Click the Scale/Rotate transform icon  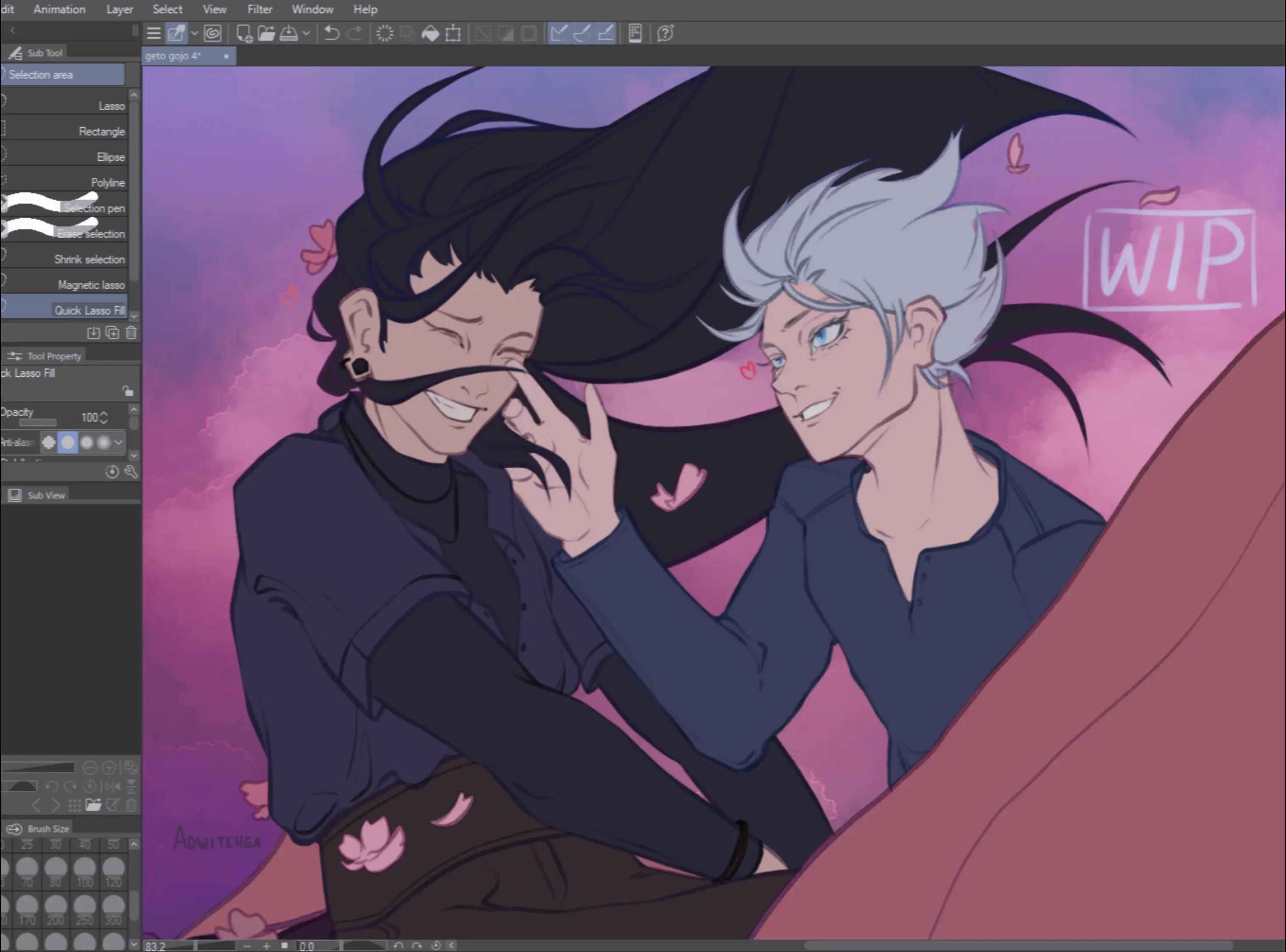click(x=453, y=34)
